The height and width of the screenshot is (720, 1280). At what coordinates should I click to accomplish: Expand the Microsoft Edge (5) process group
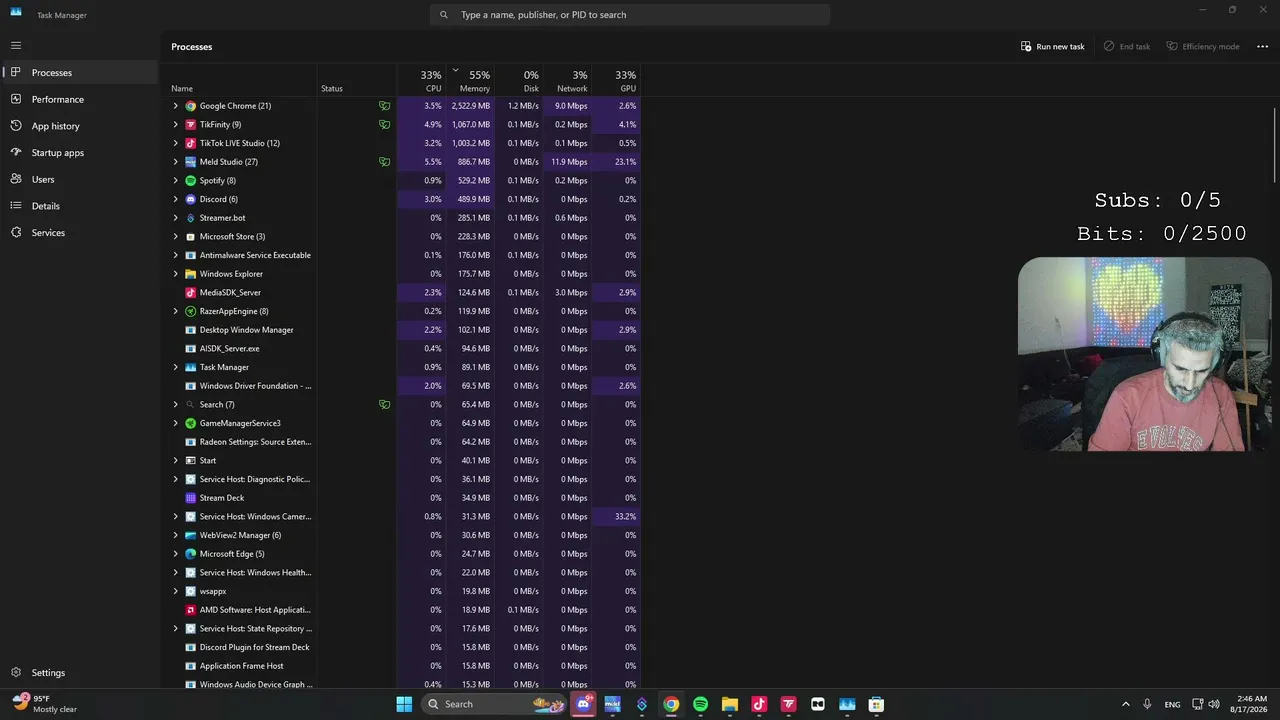[175, 554]
